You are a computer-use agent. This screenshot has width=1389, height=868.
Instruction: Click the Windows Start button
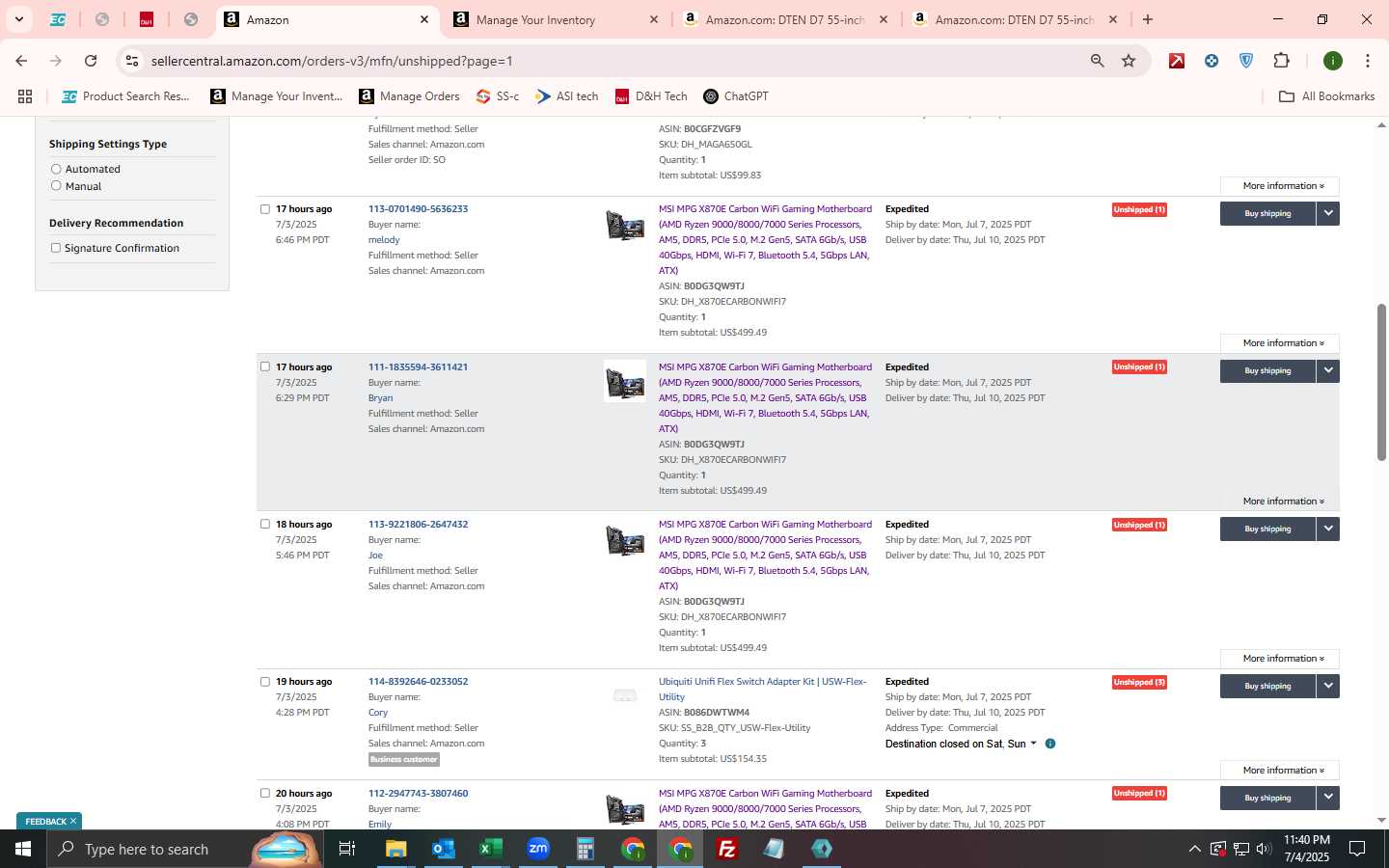tap(23, 849)
